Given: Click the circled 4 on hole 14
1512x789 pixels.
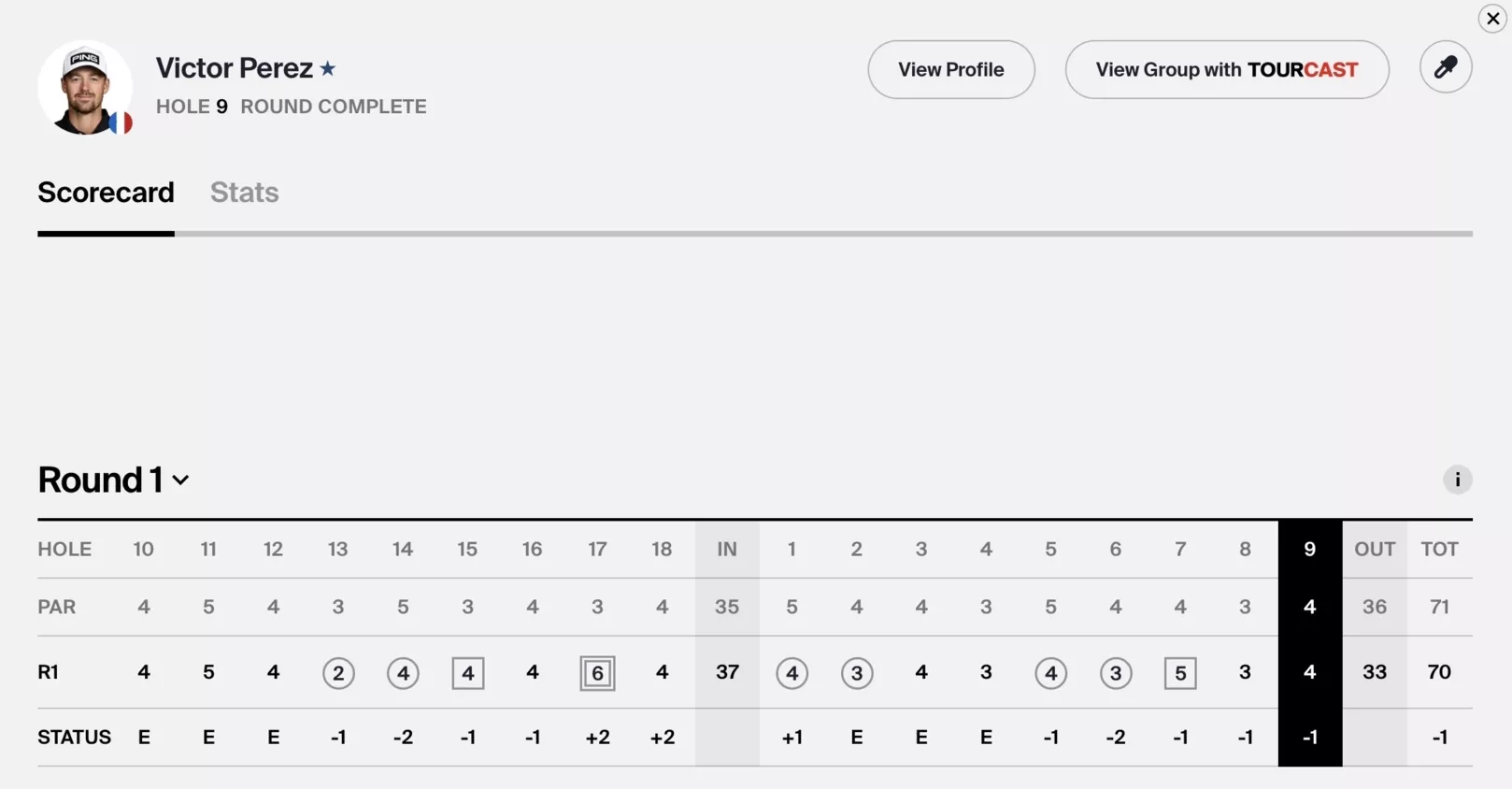Looking at the screenshot, I should (x=403, y=673).
